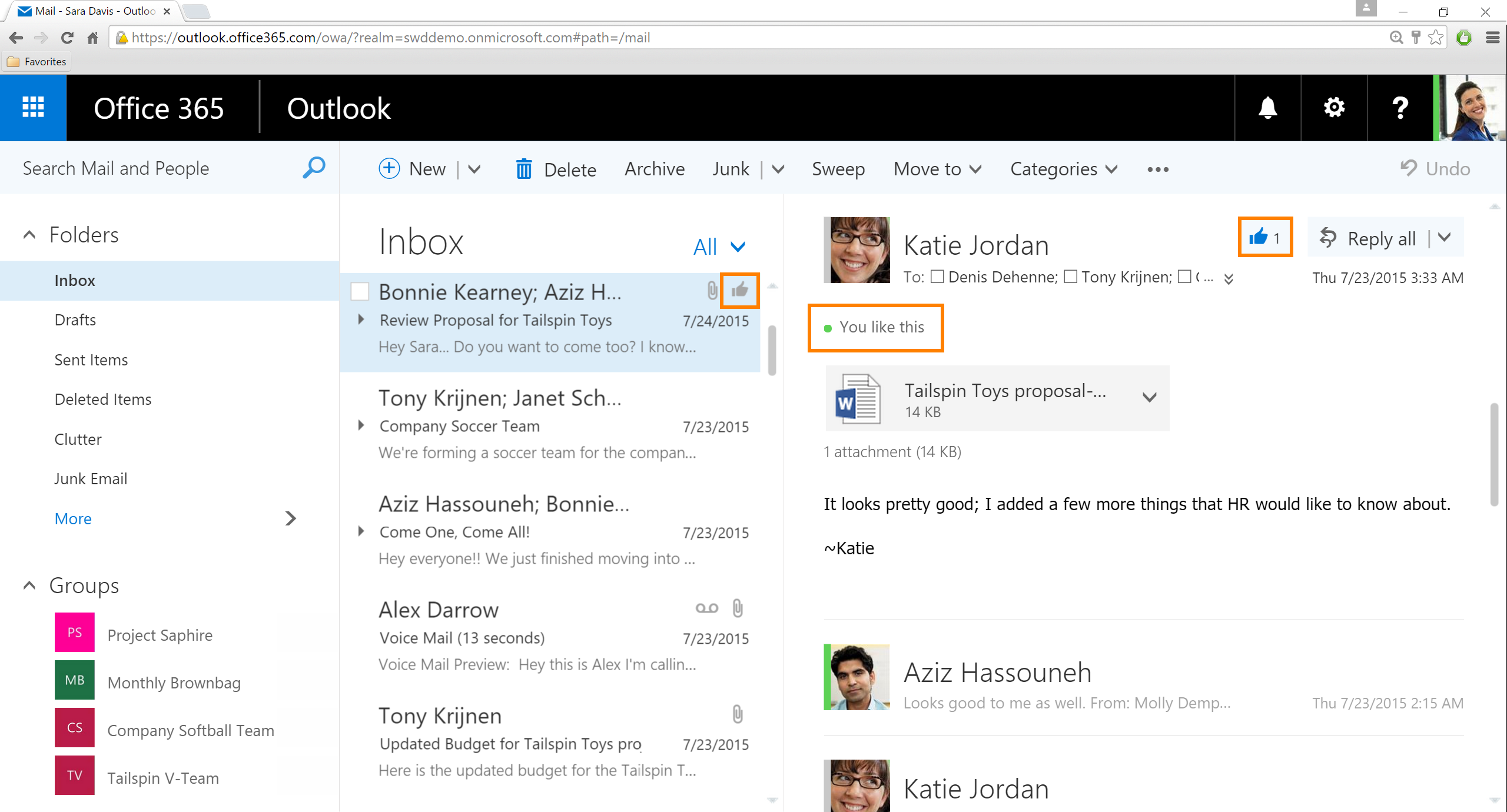Click the Delete trash can icon

point(523,169)
